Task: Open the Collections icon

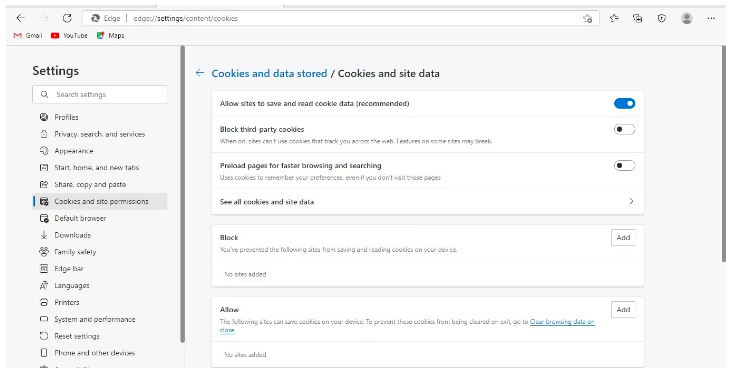Action: coord(637,18)
